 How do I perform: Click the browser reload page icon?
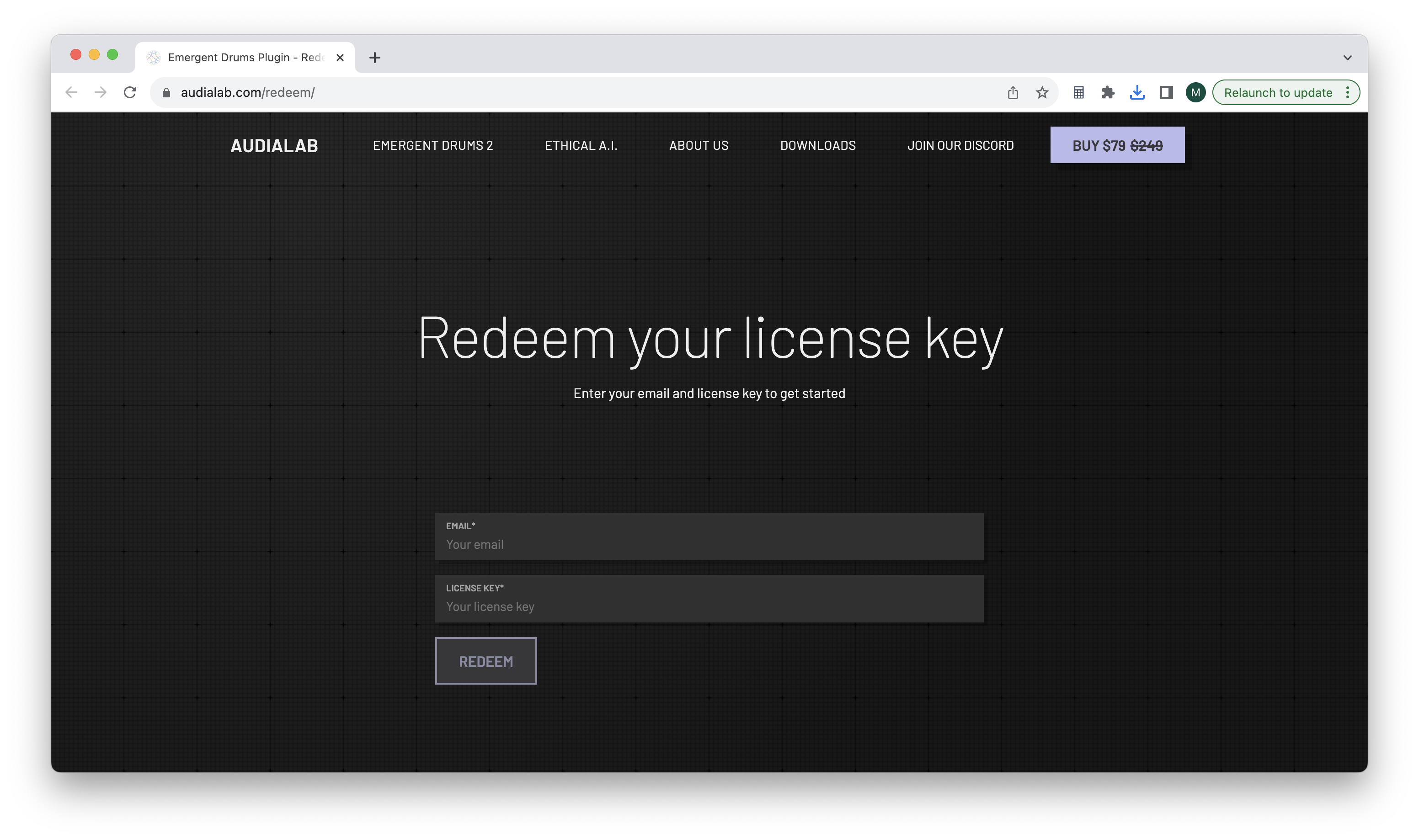pyautogui.click(x=130, y=92)
